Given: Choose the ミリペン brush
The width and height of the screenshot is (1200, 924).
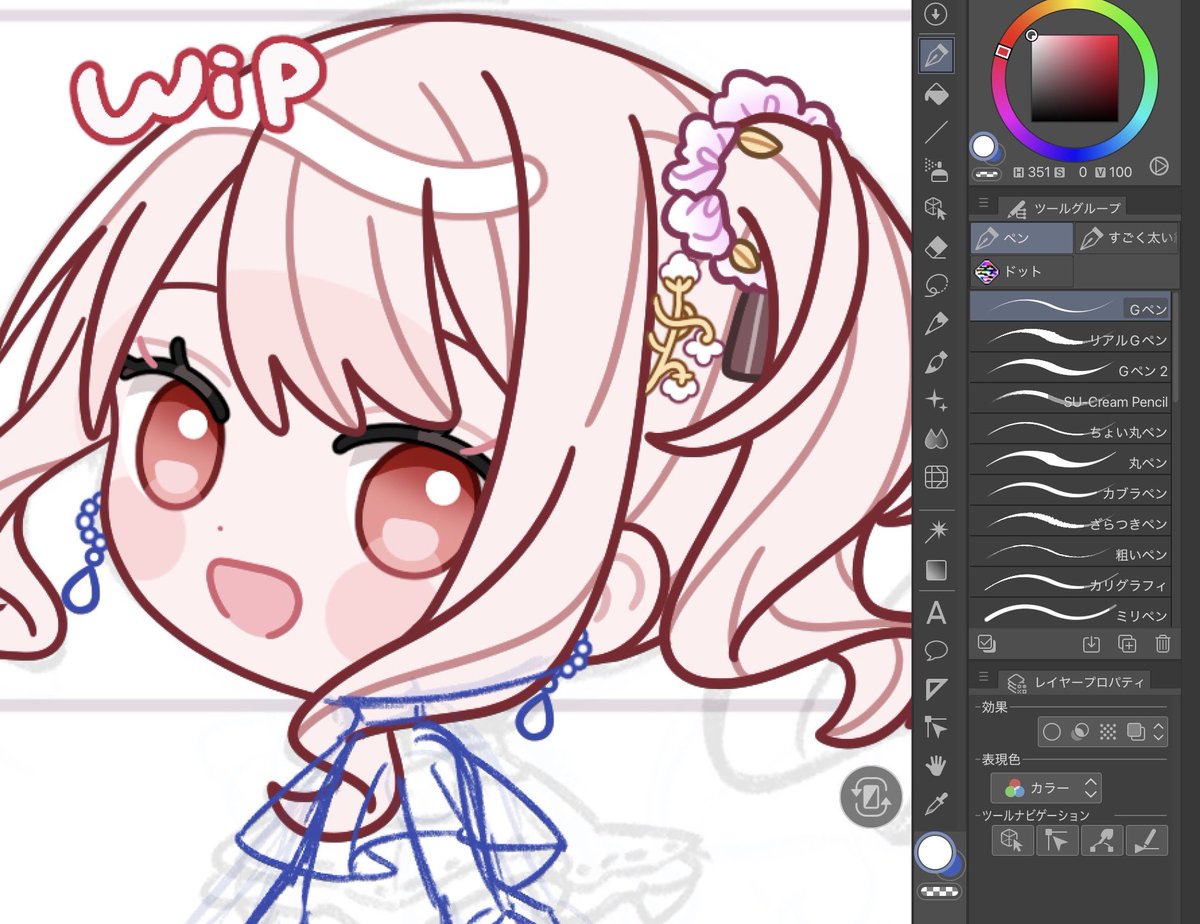Looking at the screenshot, I should point(1070,613).
